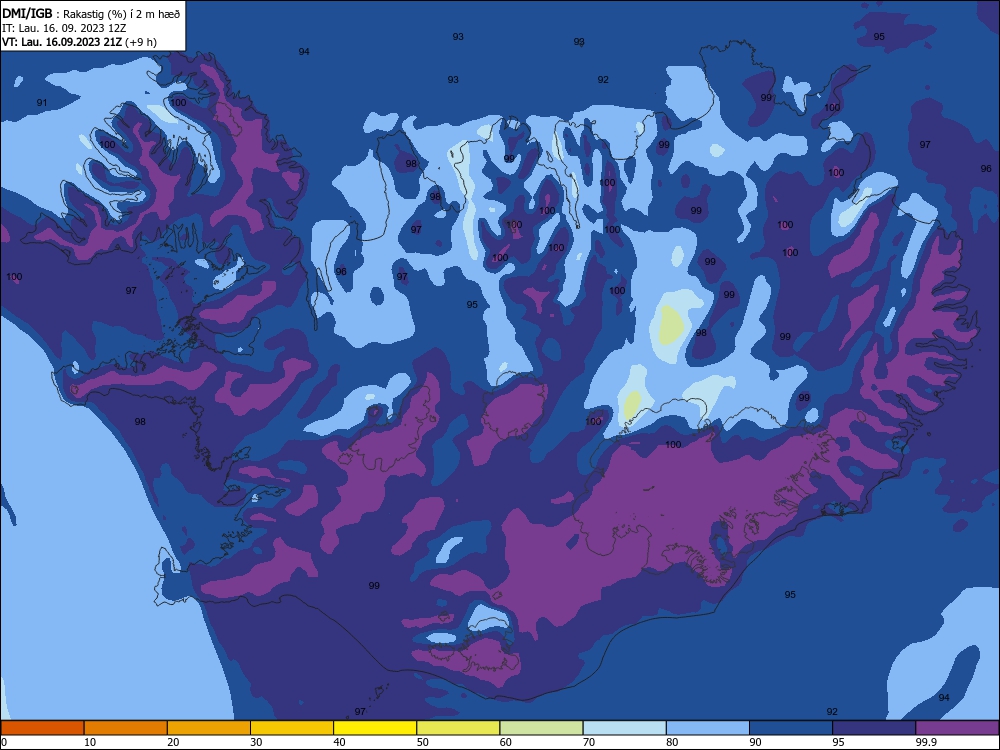Pick the pale blue 70–80 legend swatch

(x=624, y=728)
